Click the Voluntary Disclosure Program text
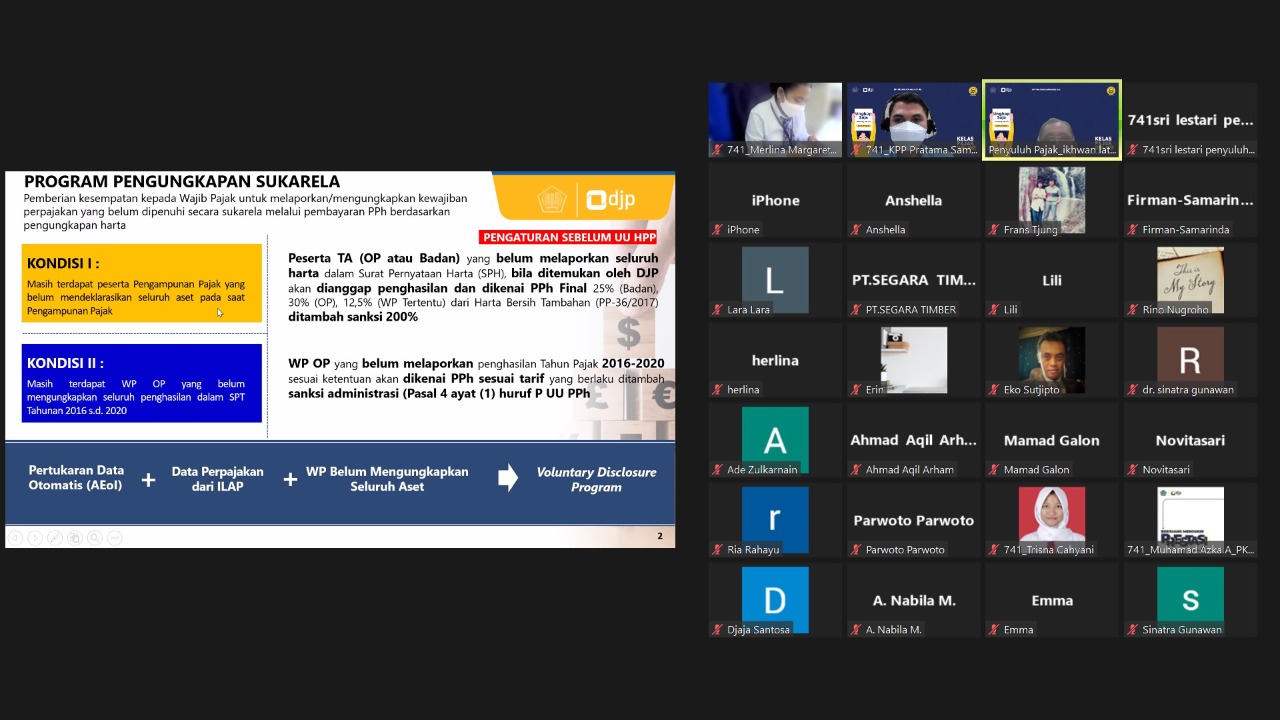 (x=596, y=479)
